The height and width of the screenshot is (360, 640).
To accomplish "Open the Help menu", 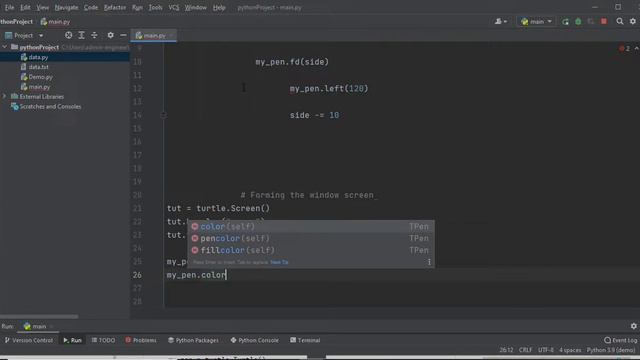I will pos(219,7).
